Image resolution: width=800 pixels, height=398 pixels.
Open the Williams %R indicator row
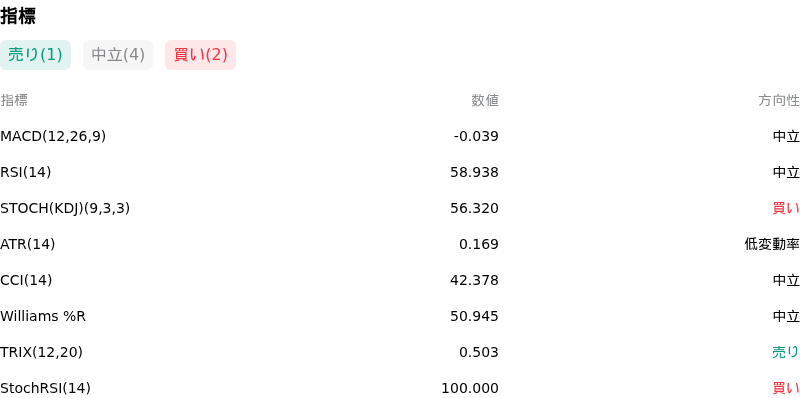pyautogui.click(x=400, y=316)
